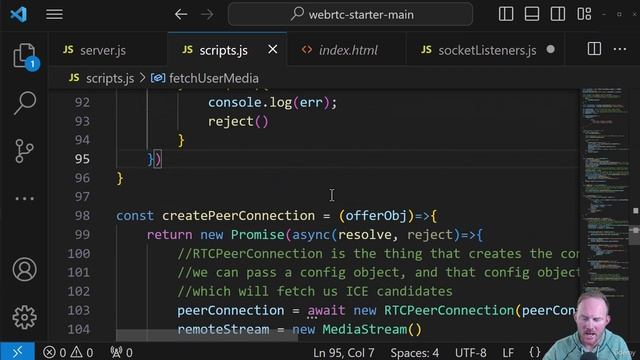Open the Manage gear icon

click(24, 317)
